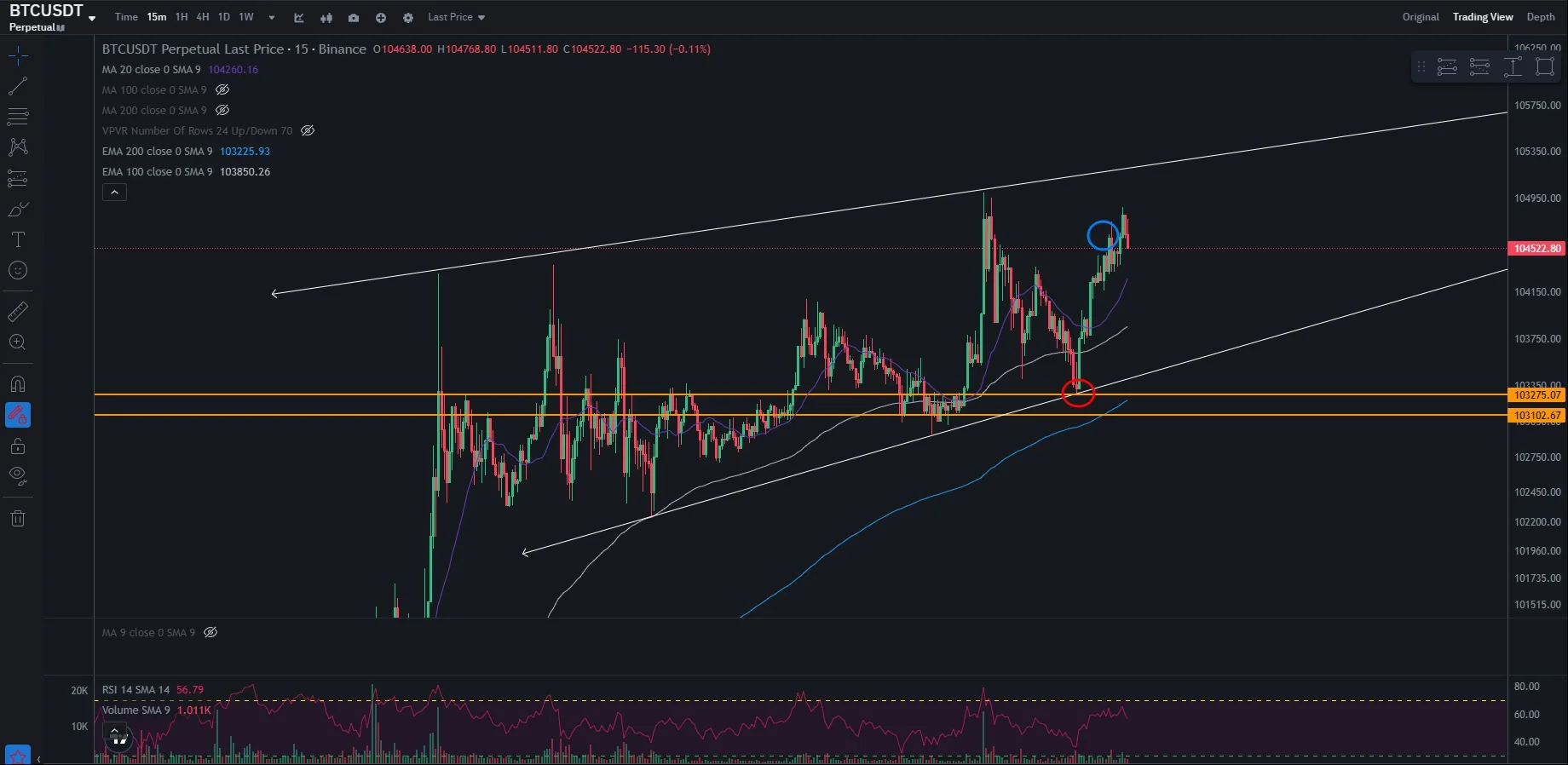The image size is (1568, 765).
Task: Select the 1W interval
Action: click(246, 17)
